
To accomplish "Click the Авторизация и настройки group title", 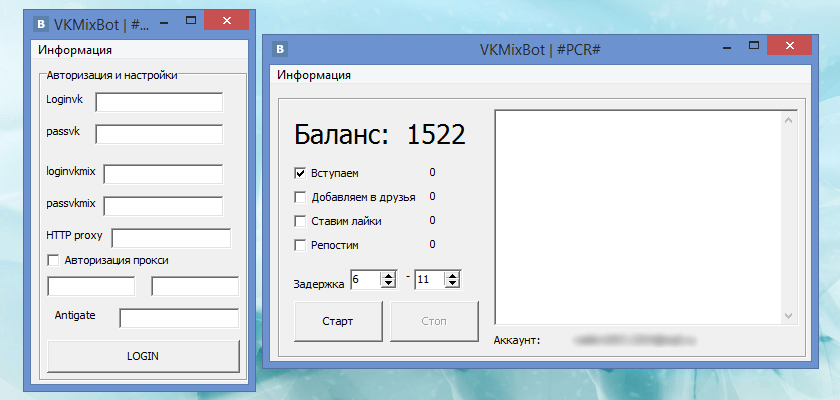I will point(112,76).
